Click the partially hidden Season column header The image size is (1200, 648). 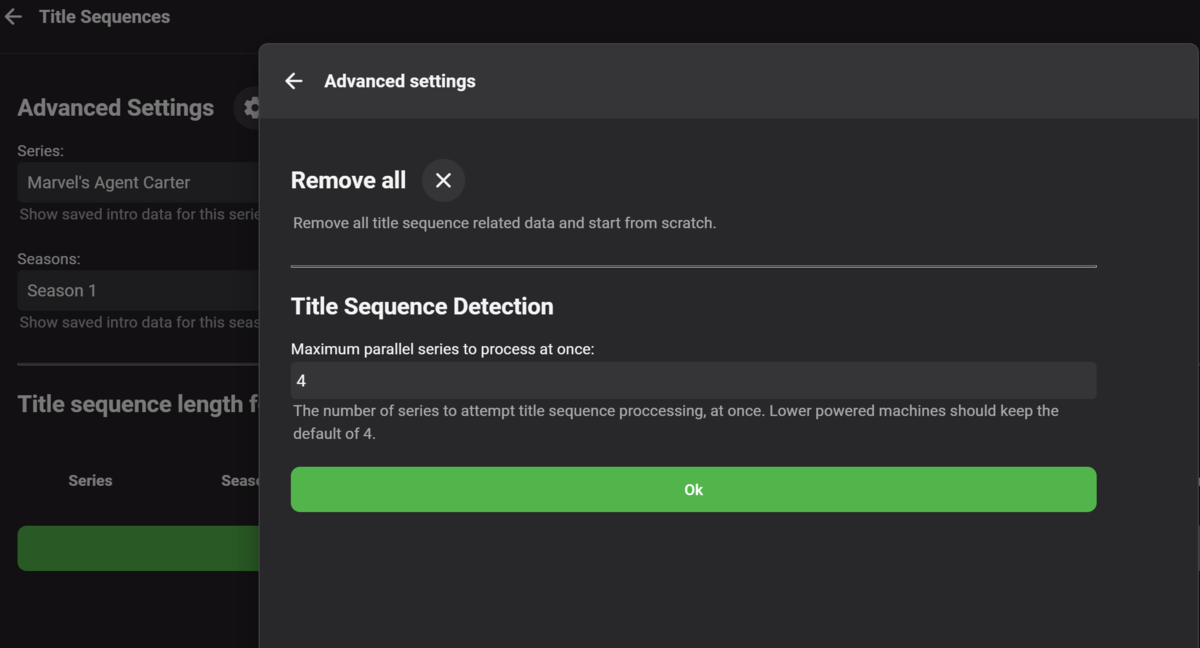click(240, 481)
